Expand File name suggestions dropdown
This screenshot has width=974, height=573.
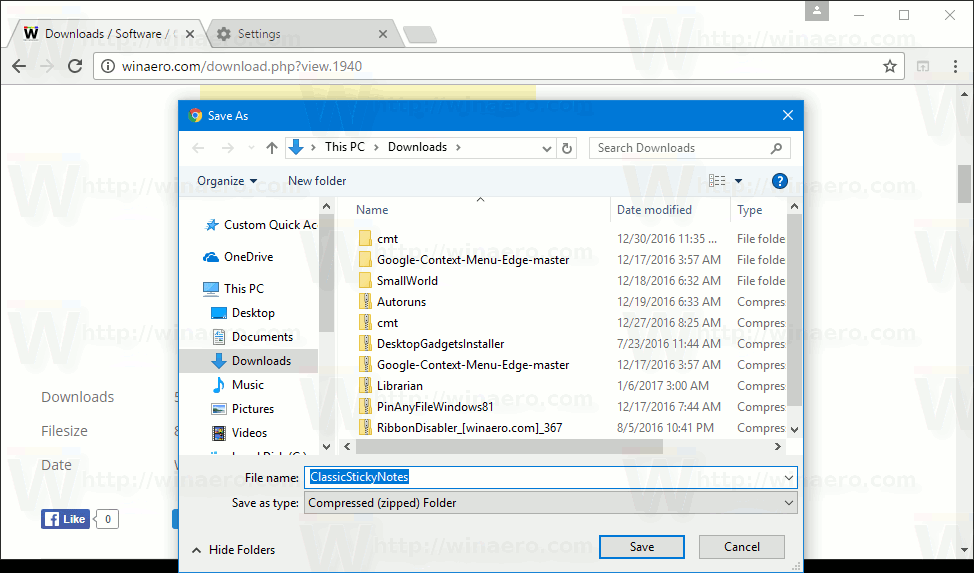pyautogui.click(x=788, y=477)
